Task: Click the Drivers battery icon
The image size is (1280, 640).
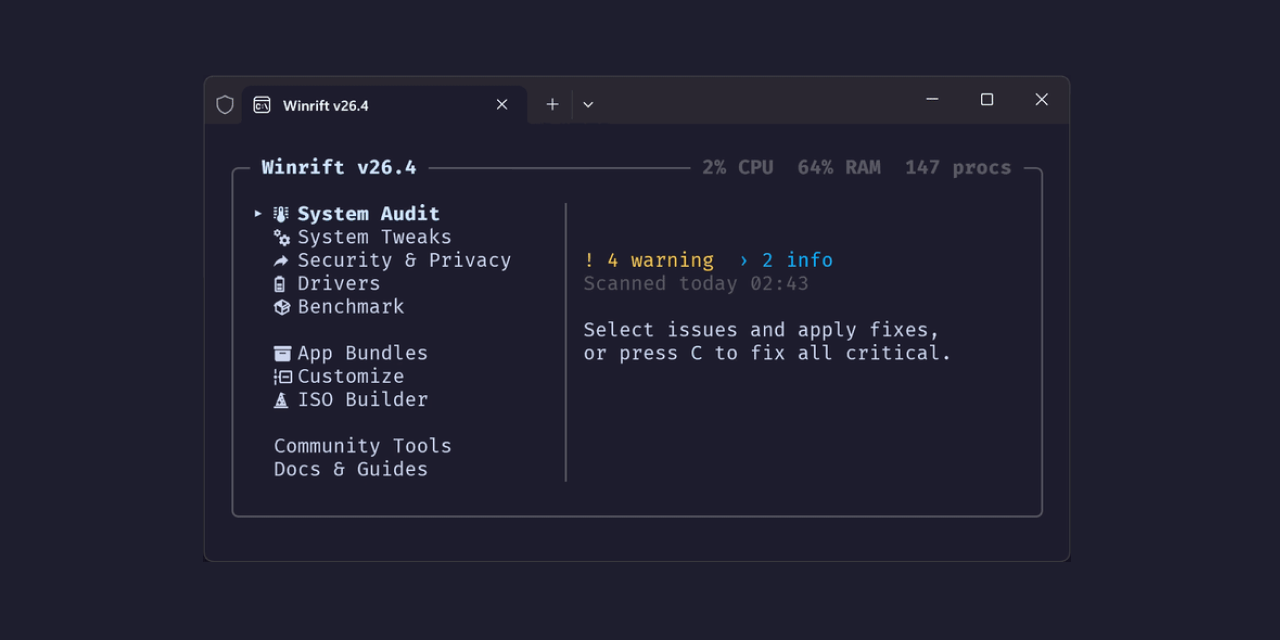Action: [x=280, y=284]
